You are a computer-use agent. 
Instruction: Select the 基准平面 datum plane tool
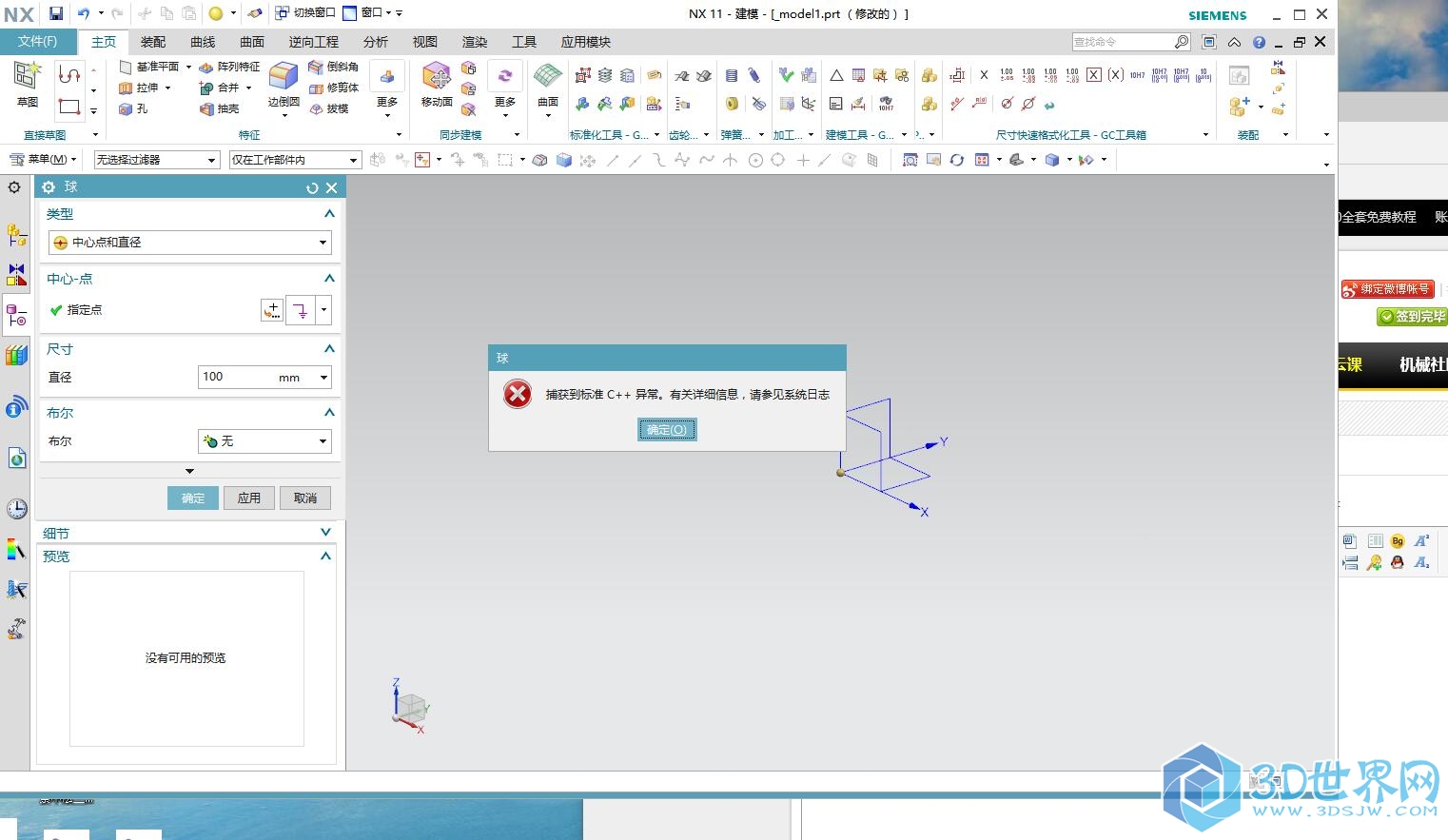click(149, 67)
